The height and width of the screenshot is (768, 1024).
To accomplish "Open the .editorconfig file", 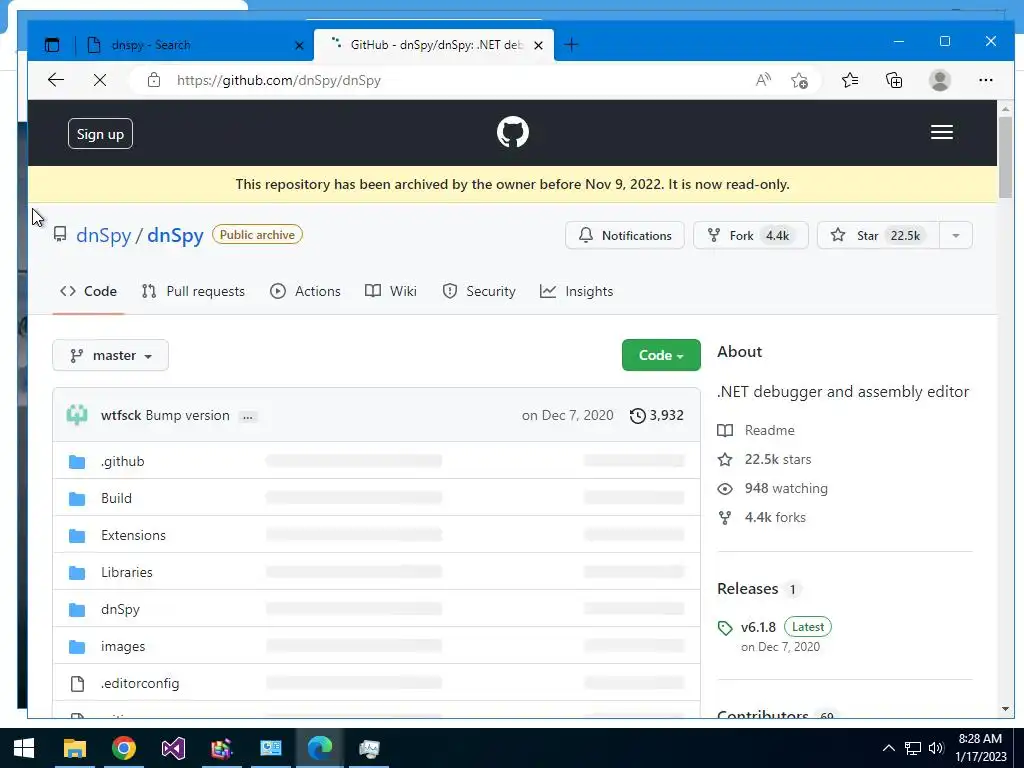I will coord(140,684).
